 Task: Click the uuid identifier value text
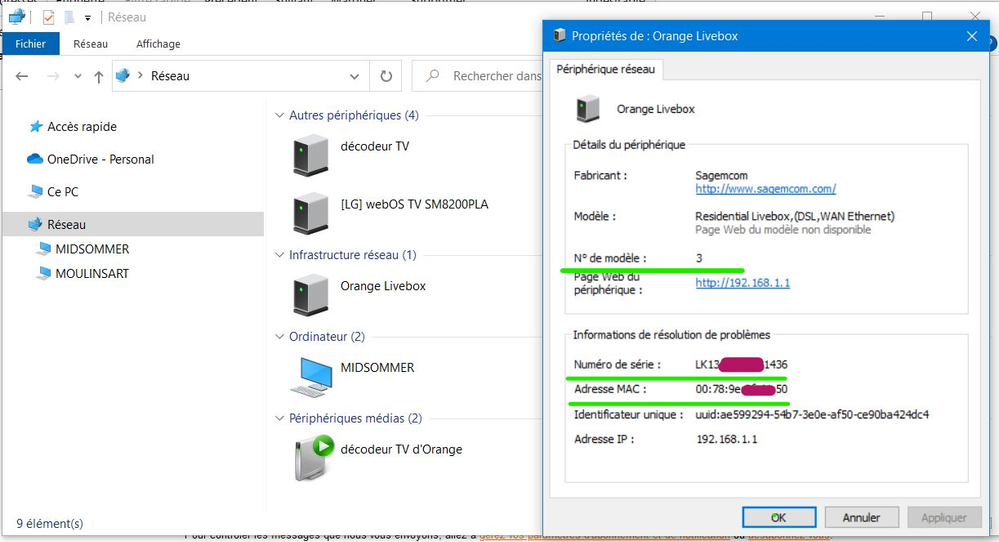coord(812,415)
